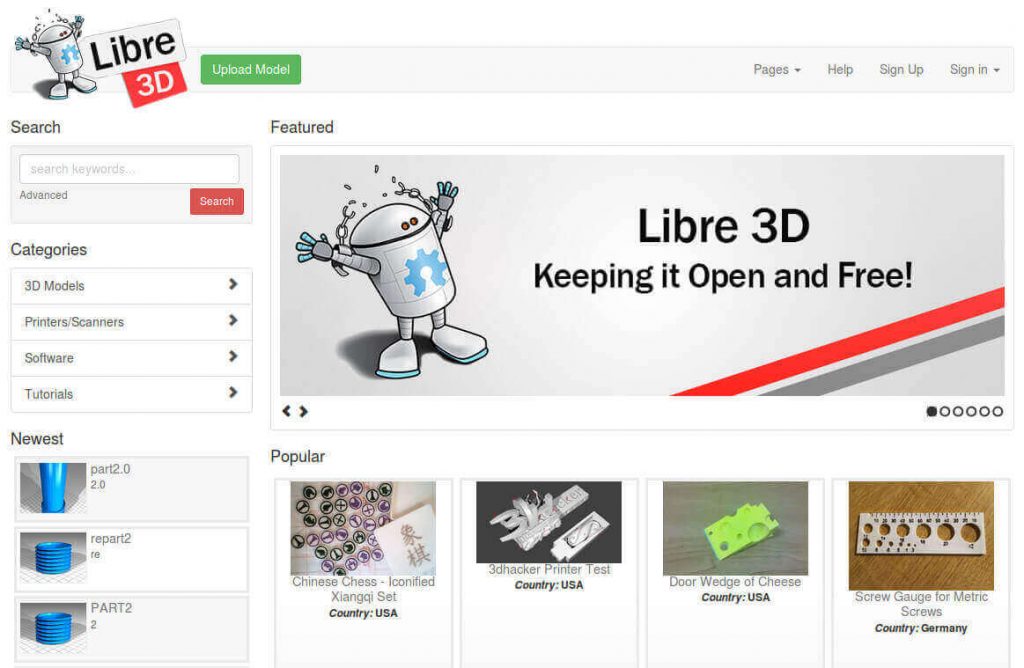Open the part2.0 newest model link
This screenshot has height=668, width=1024.
tap(110, 469)
